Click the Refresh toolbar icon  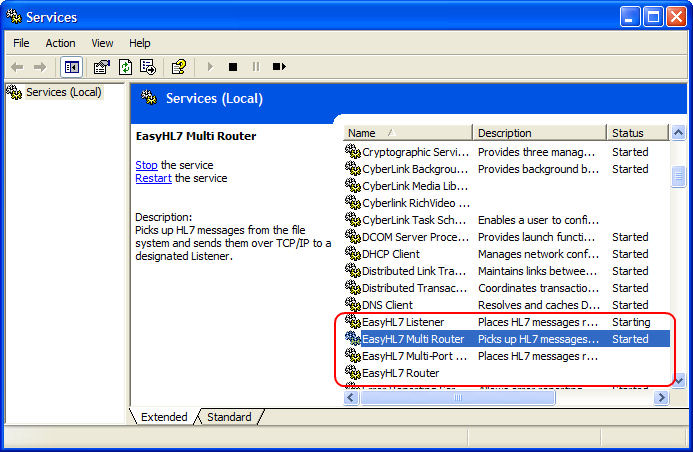point(125,67)
